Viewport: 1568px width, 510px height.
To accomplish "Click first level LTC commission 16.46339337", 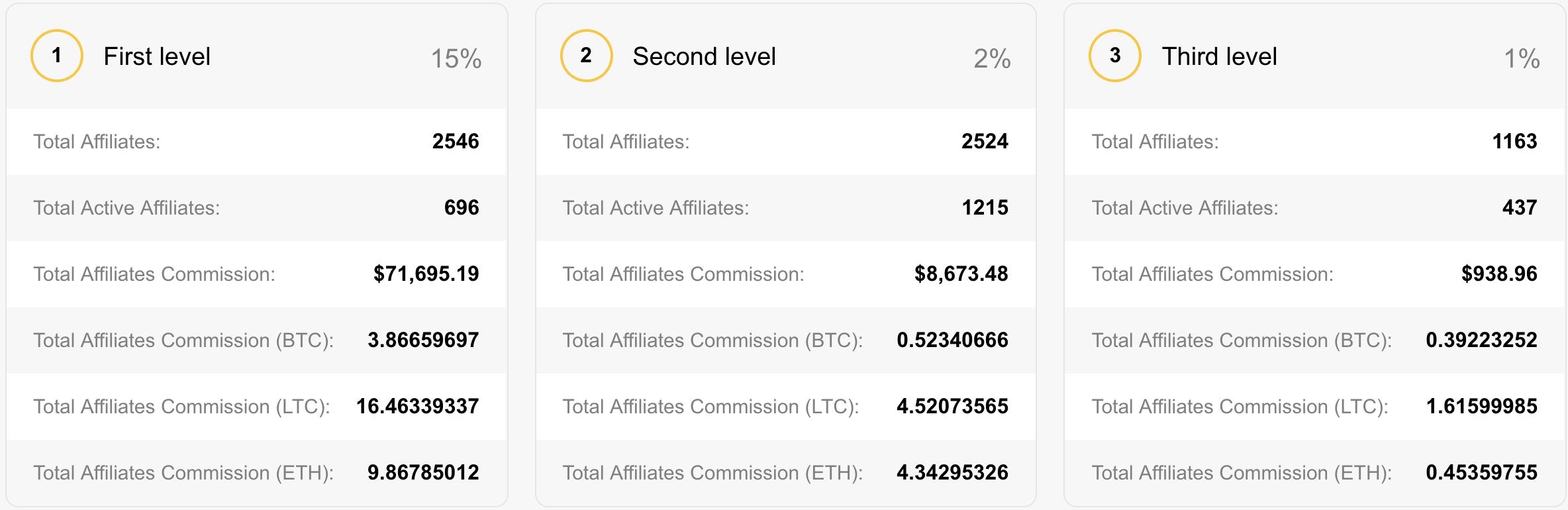I will click(x=417, y=406).
